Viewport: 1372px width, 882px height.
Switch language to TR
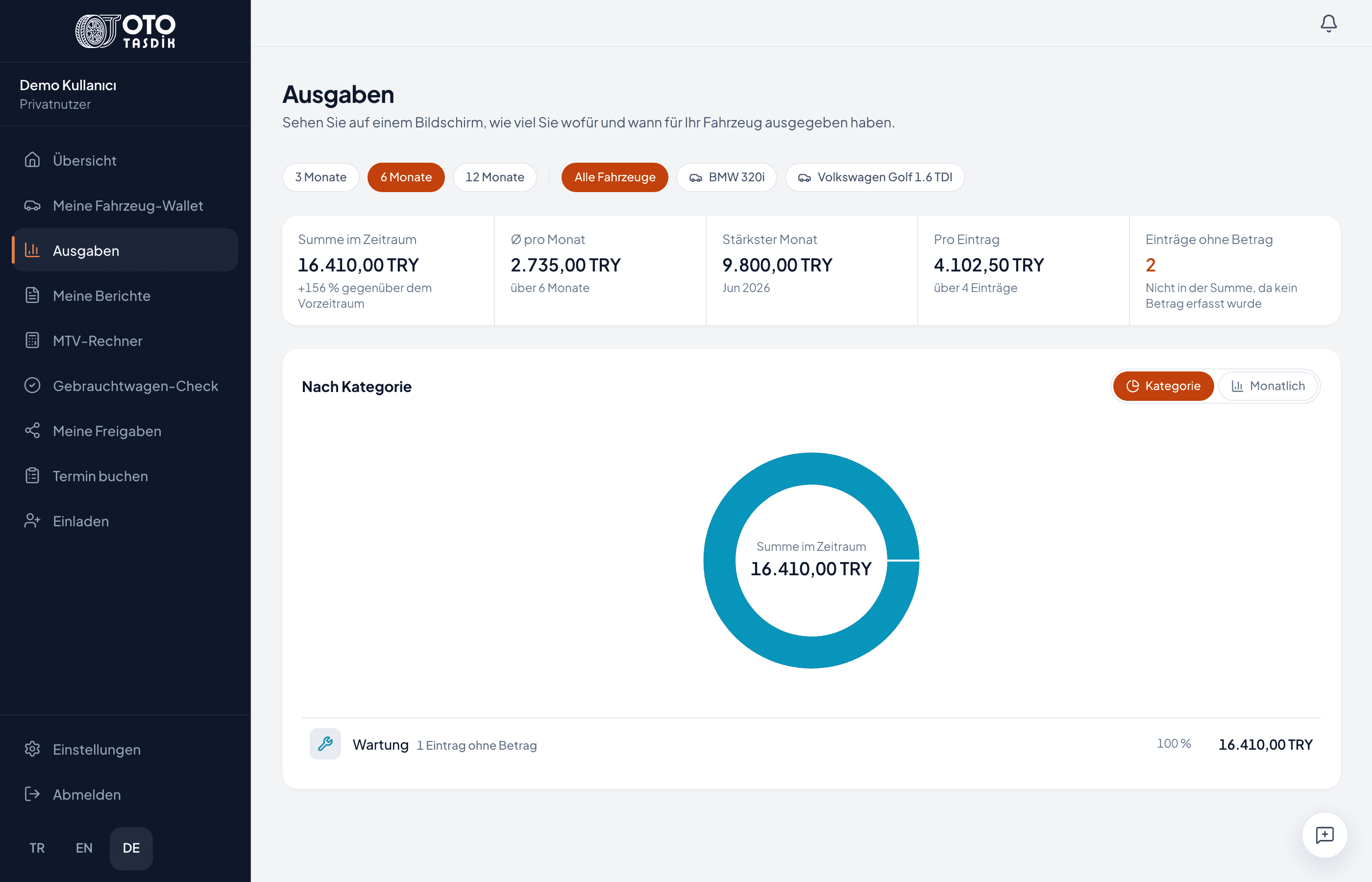37,848
